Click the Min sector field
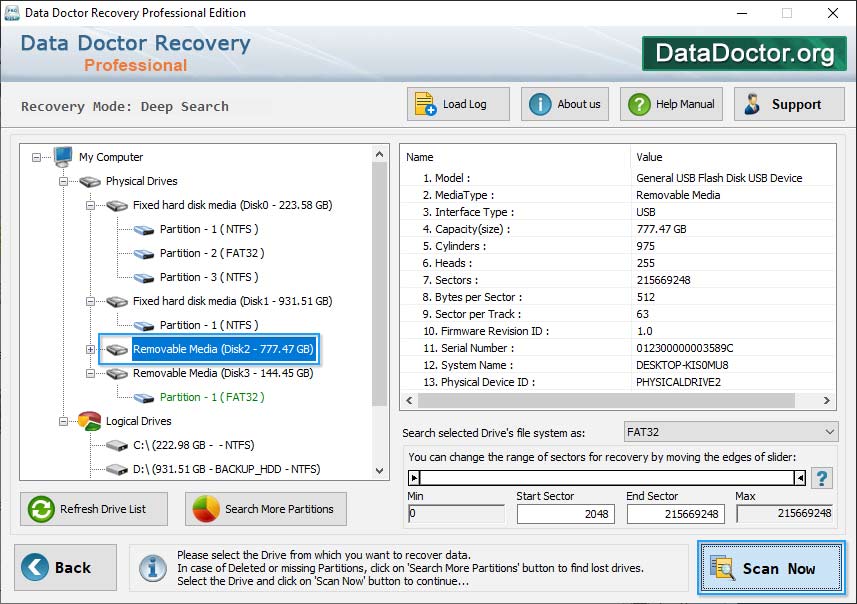Screen dimensions: 857x604 point(456,514)
